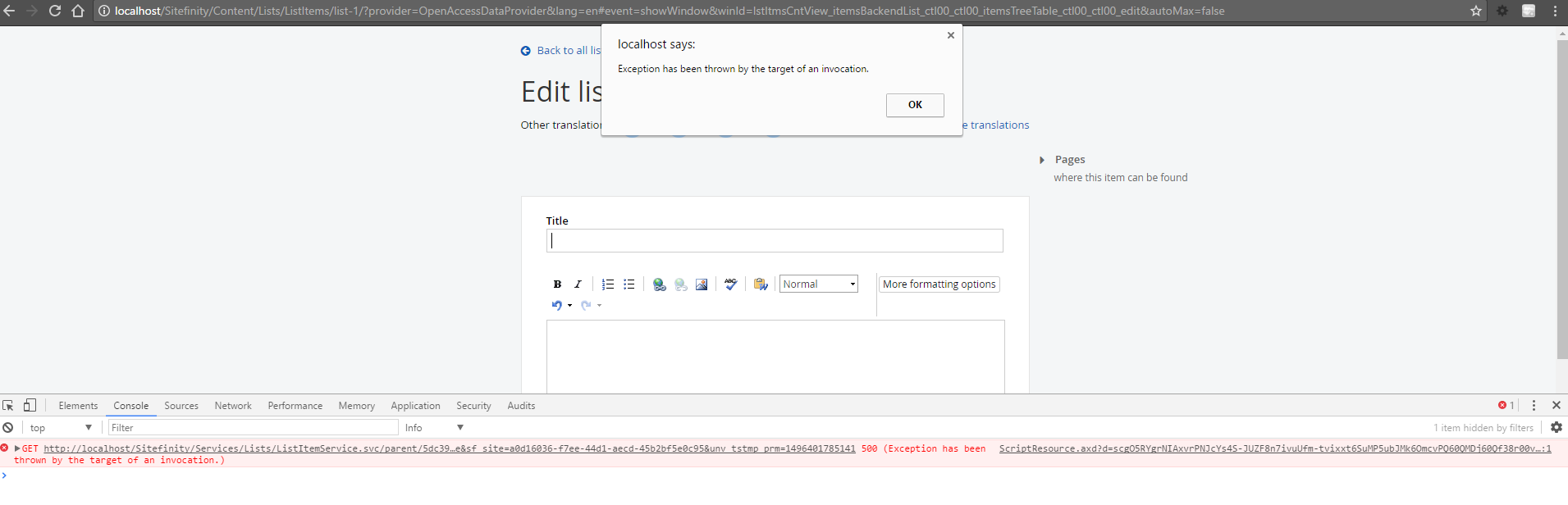Open the Normal paragraph style dropdown
The image size is (1568, 505).
(818, 284)
